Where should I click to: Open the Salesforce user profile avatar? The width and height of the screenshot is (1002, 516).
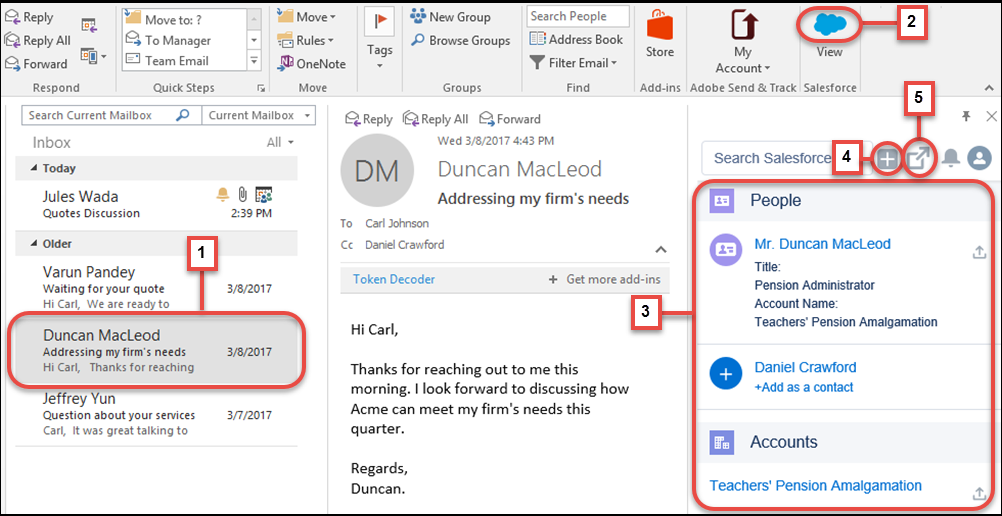(x=979, y=158)
